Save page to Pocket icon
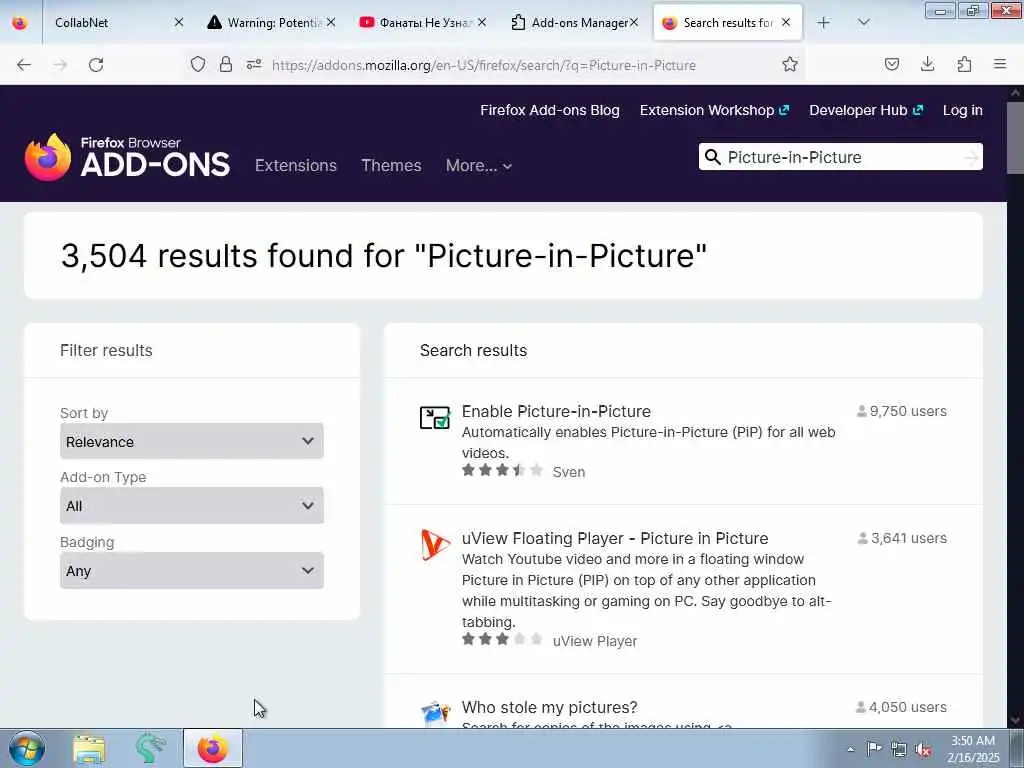 [x=892, y=64]
